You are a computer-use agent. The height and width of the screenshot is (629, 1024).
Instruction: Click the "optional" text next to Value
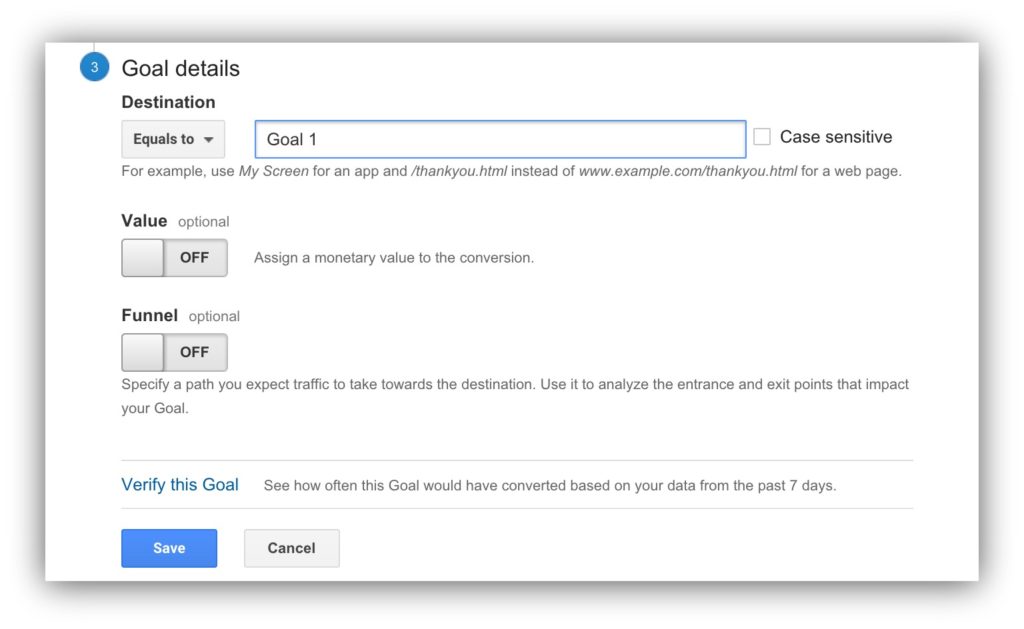coord(204,222)
